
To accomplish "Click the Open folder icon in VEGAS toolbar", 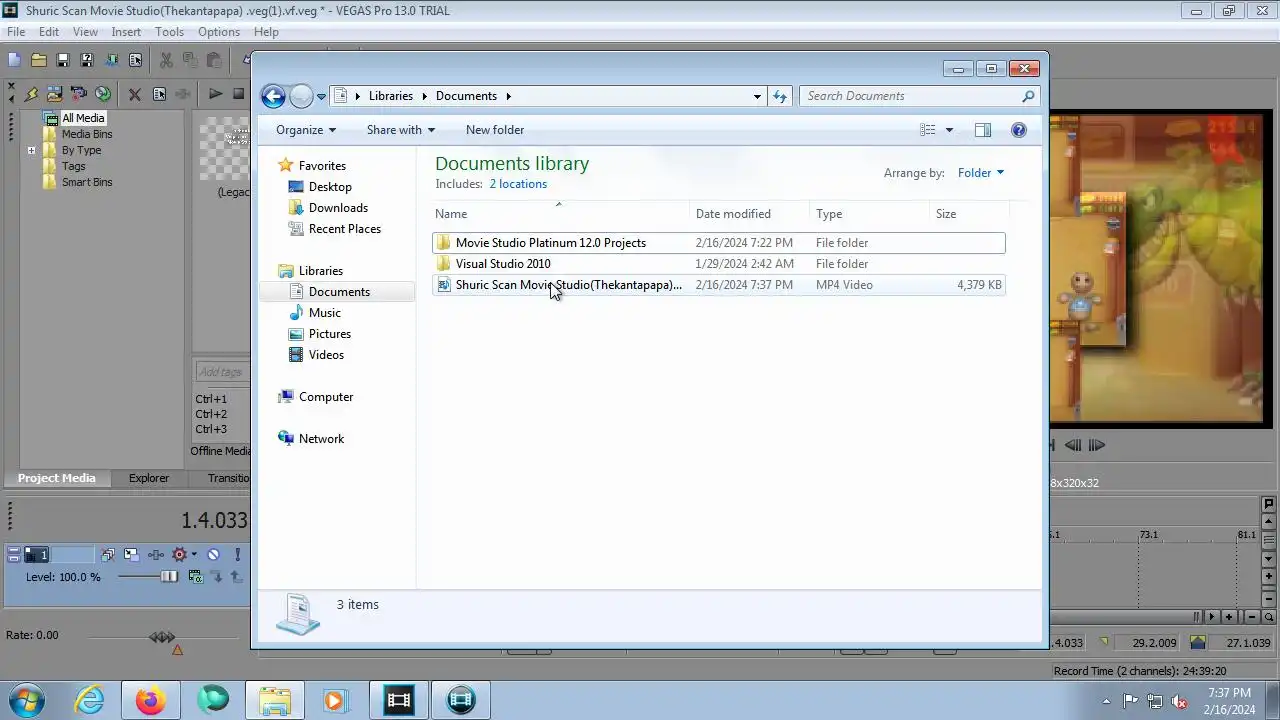I will pos(38,60).
